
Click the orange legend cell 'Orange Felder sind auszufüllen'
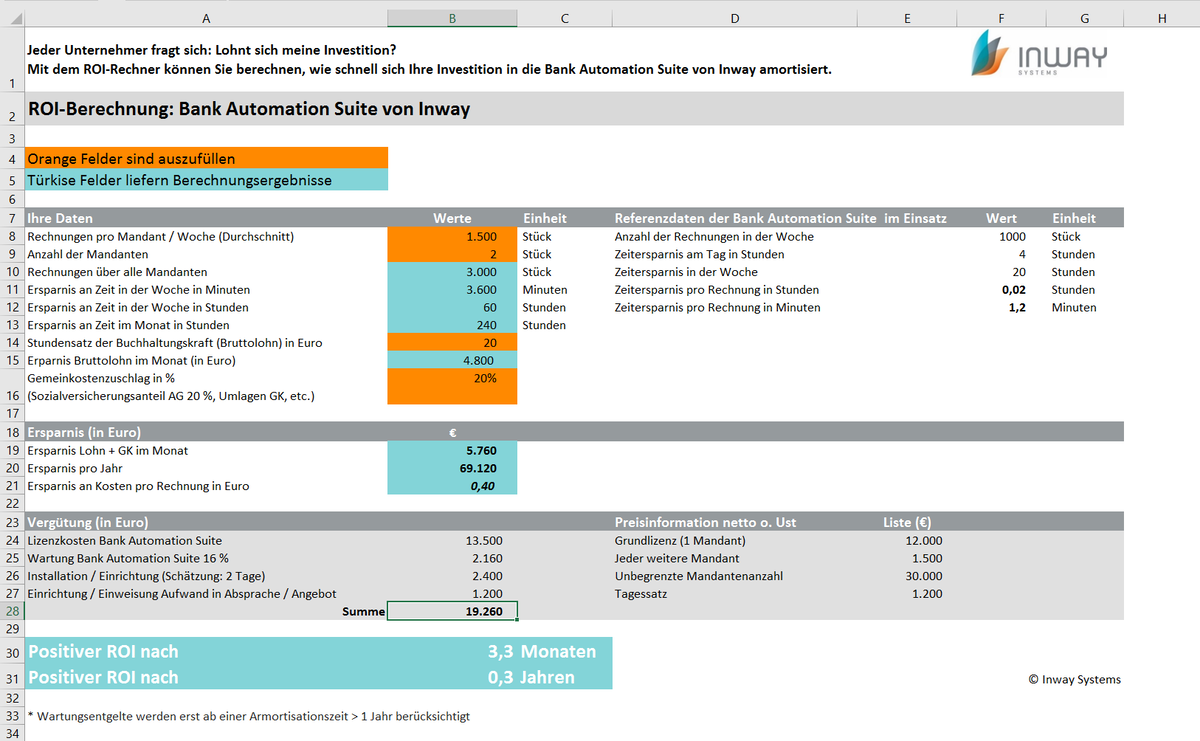coord(206,158)
